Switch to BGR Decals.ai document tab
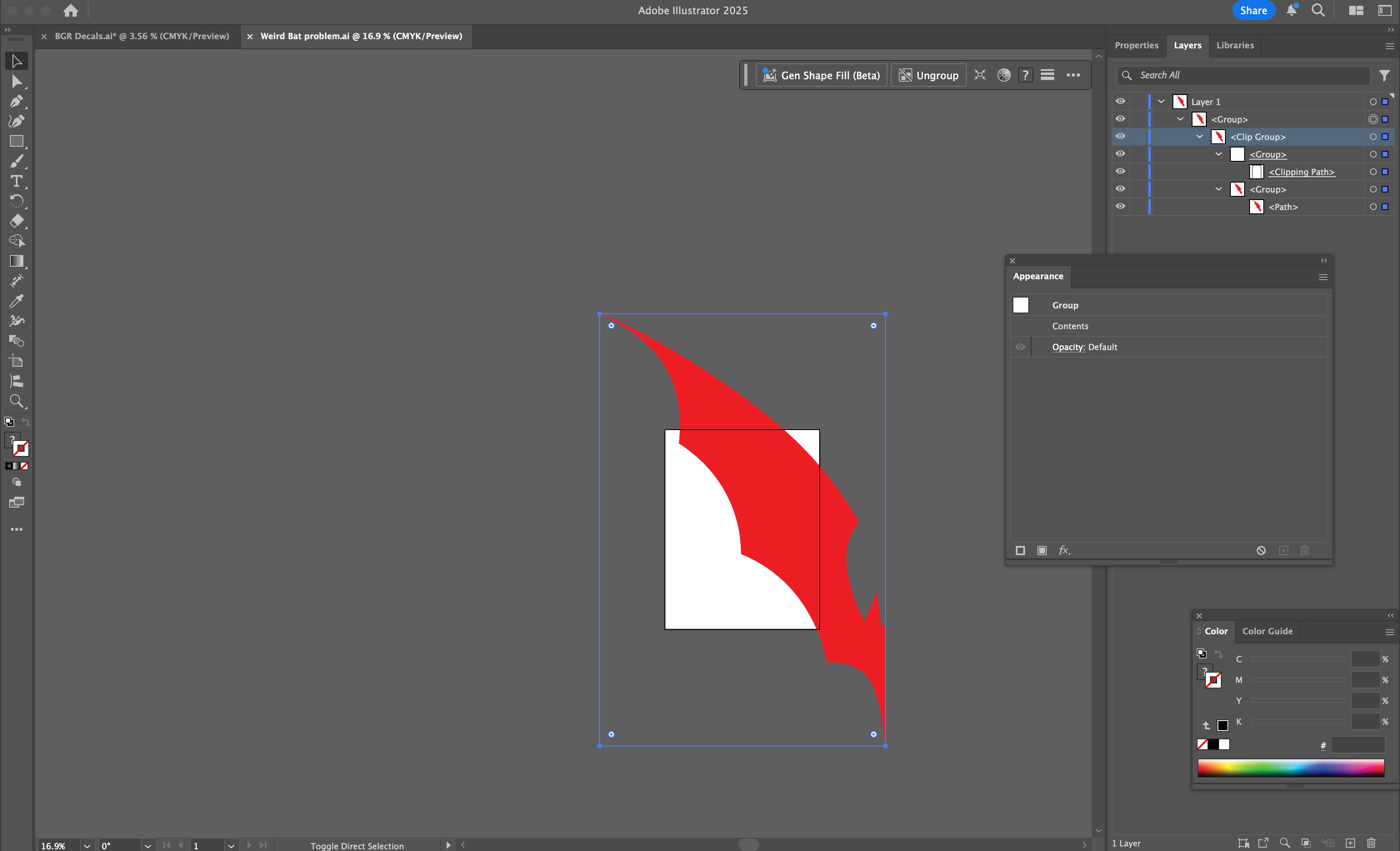 point(142,36)
